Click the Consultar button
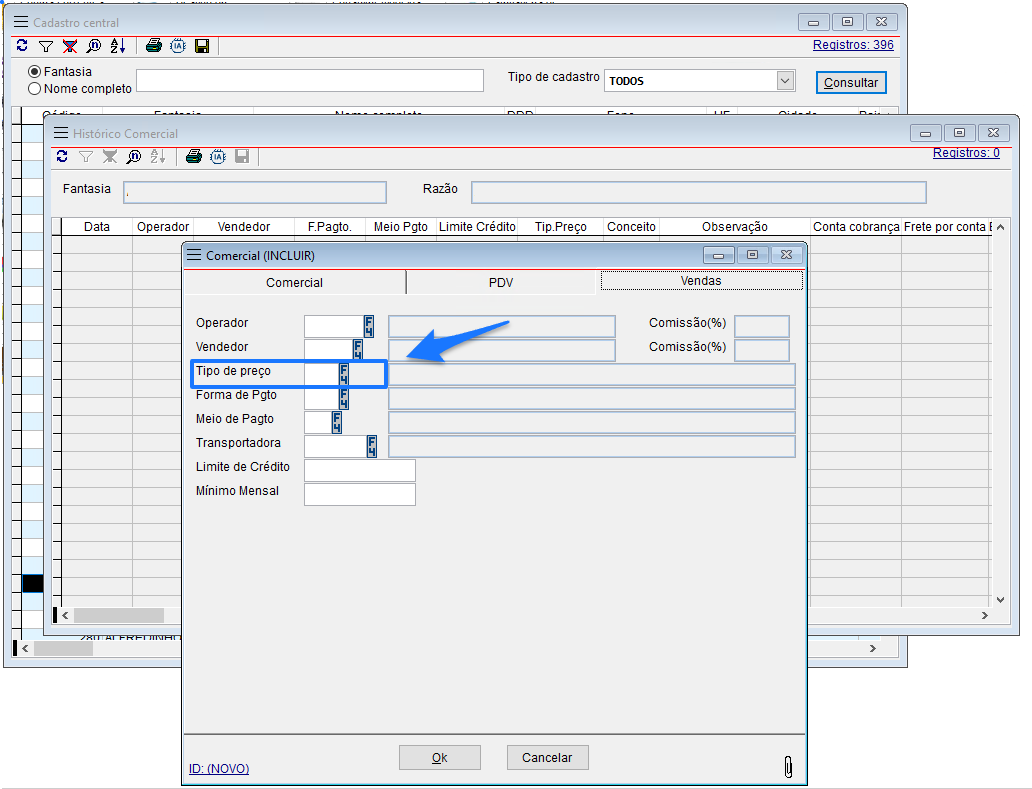The height and width of the screenshot is (789, 1032). 851,83
